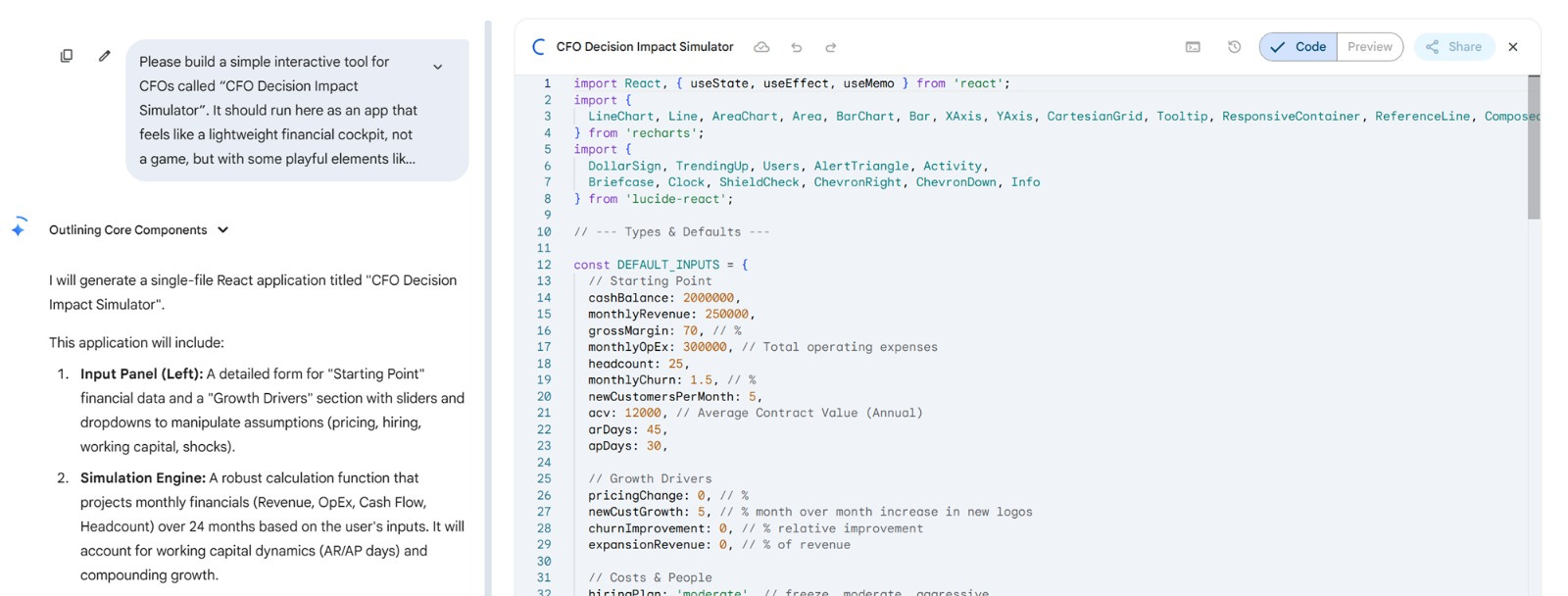Image resolution: width=1568 pixels, height=596 pixels.
Task: Click the 'acv: 12000' code line
Action: pyautogui.click(x=756, y=413)
